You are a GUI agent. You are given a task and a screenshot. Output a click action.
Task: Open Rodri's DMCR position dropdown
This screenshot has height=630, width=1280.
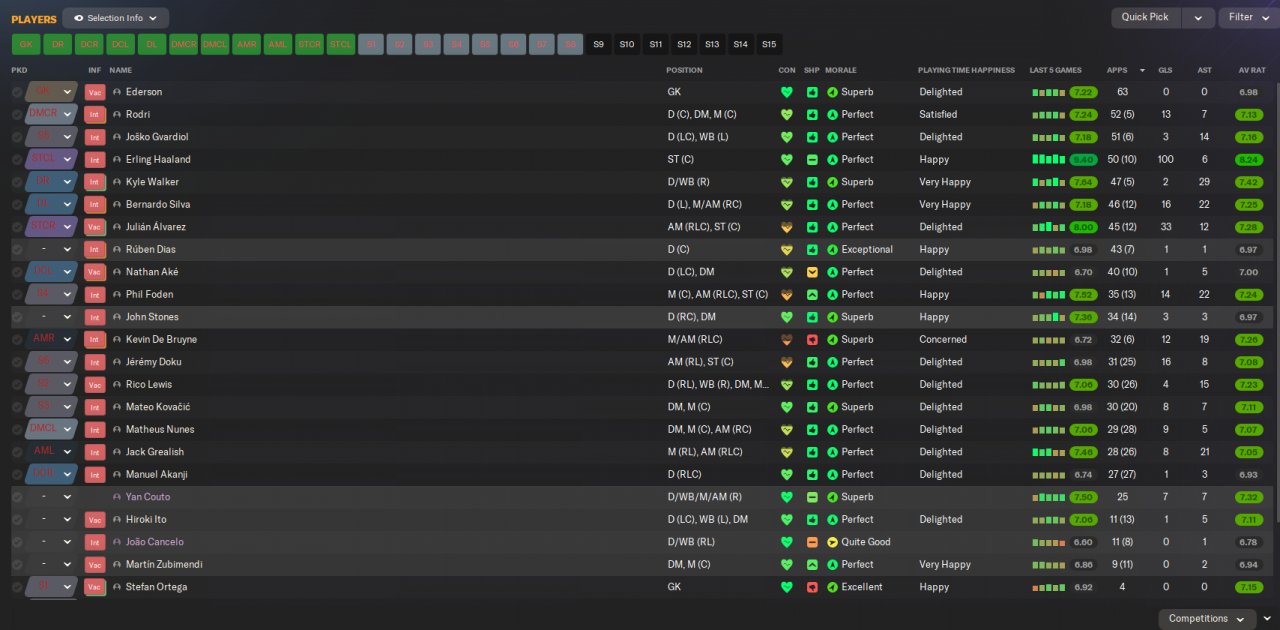click(x=52, y=114)
